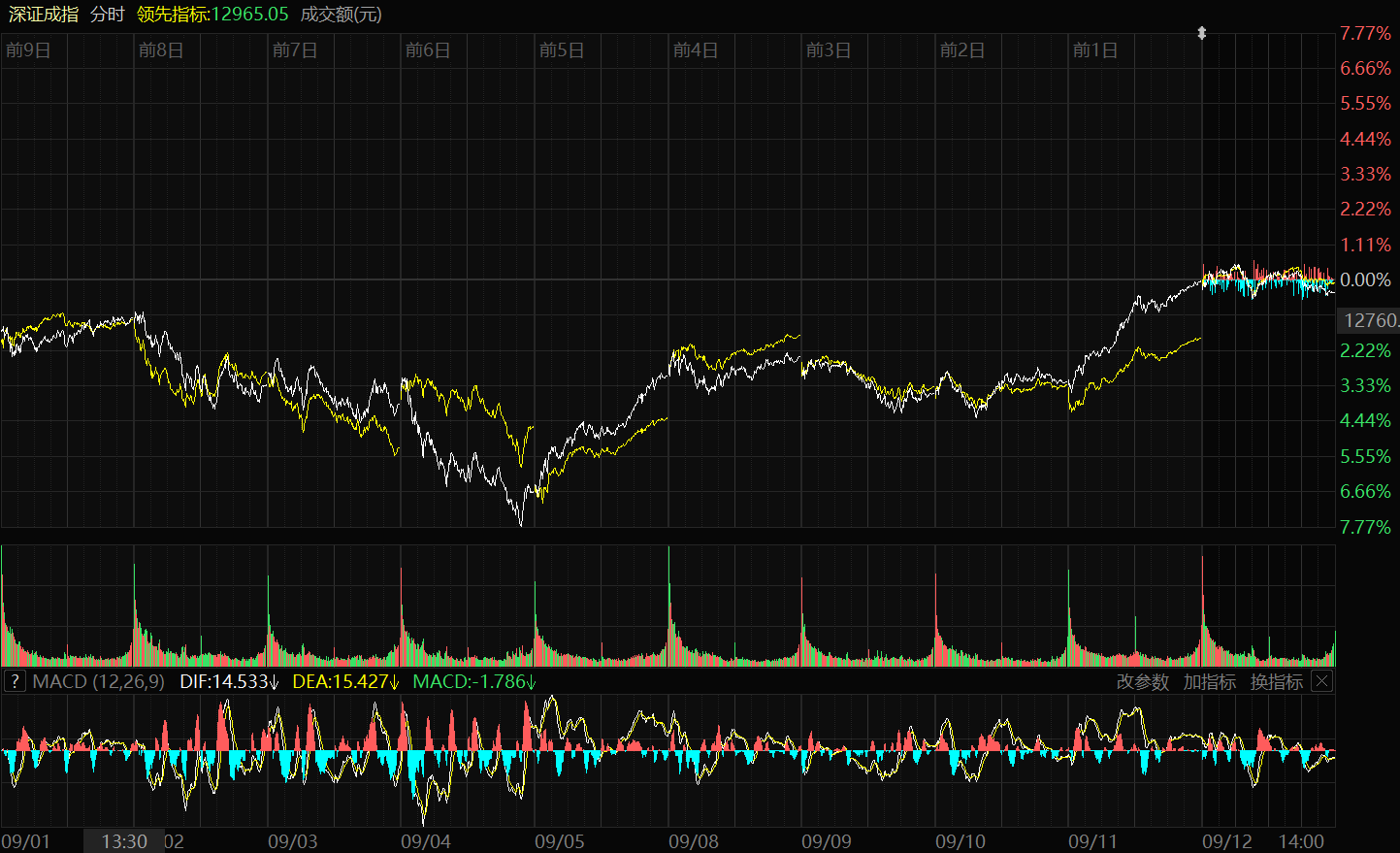Select the 前5日 day header
1400x853 pixels.
(562, 50)
